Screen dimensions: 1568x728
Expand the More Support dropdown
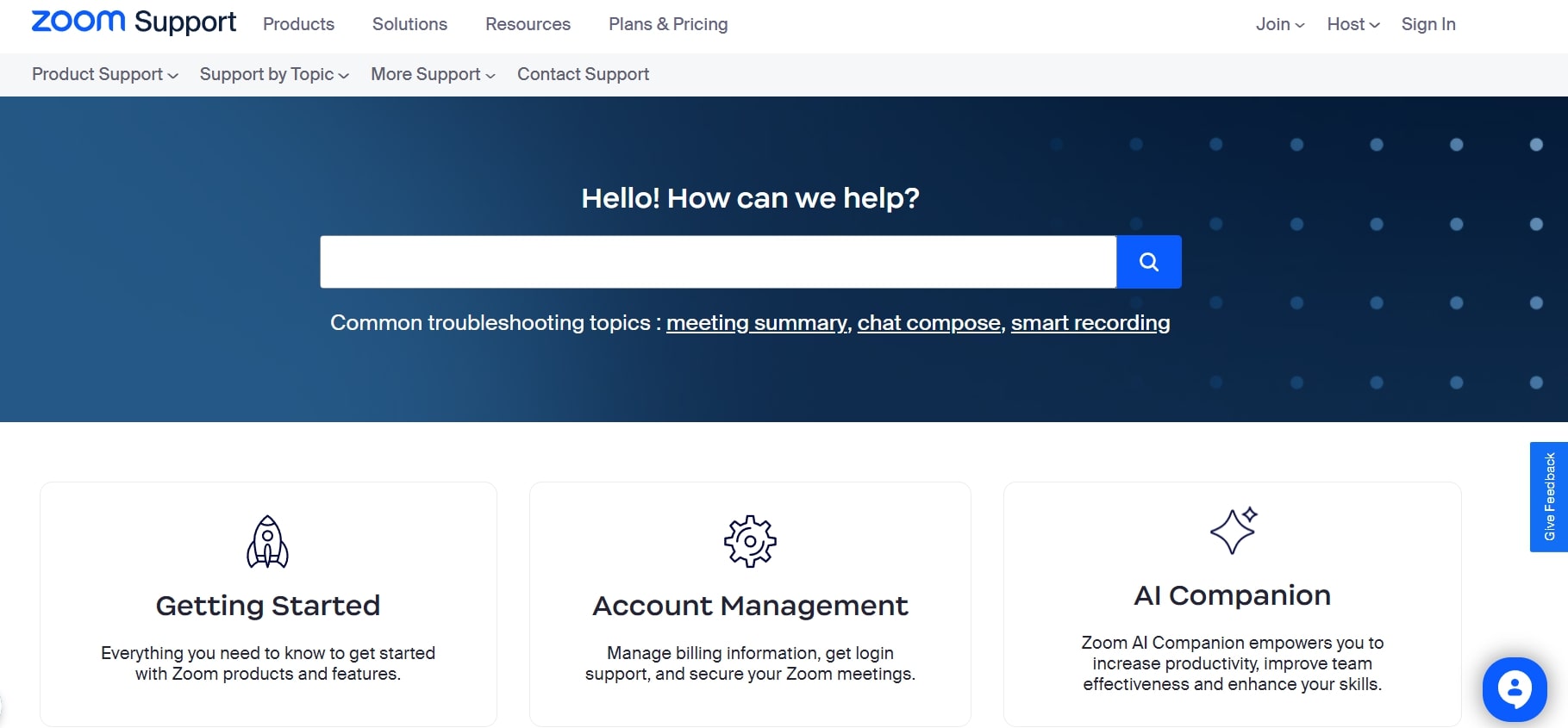point(433,74)
